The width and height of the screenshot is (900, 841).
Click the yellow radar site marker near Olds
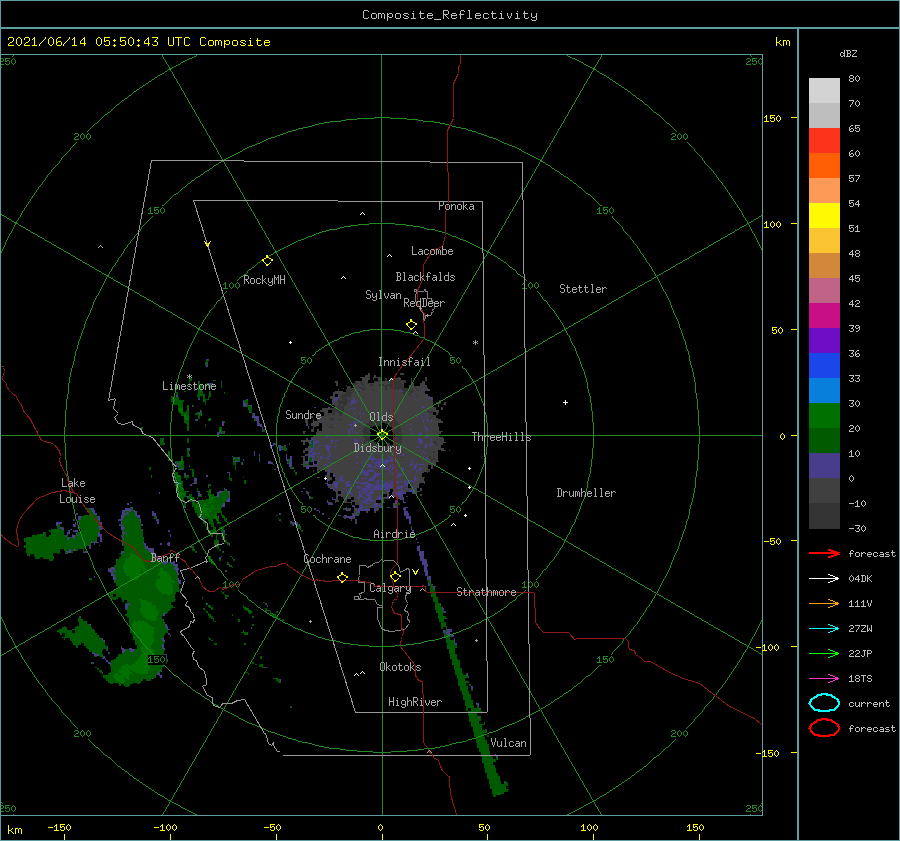(x=382, y=435)
